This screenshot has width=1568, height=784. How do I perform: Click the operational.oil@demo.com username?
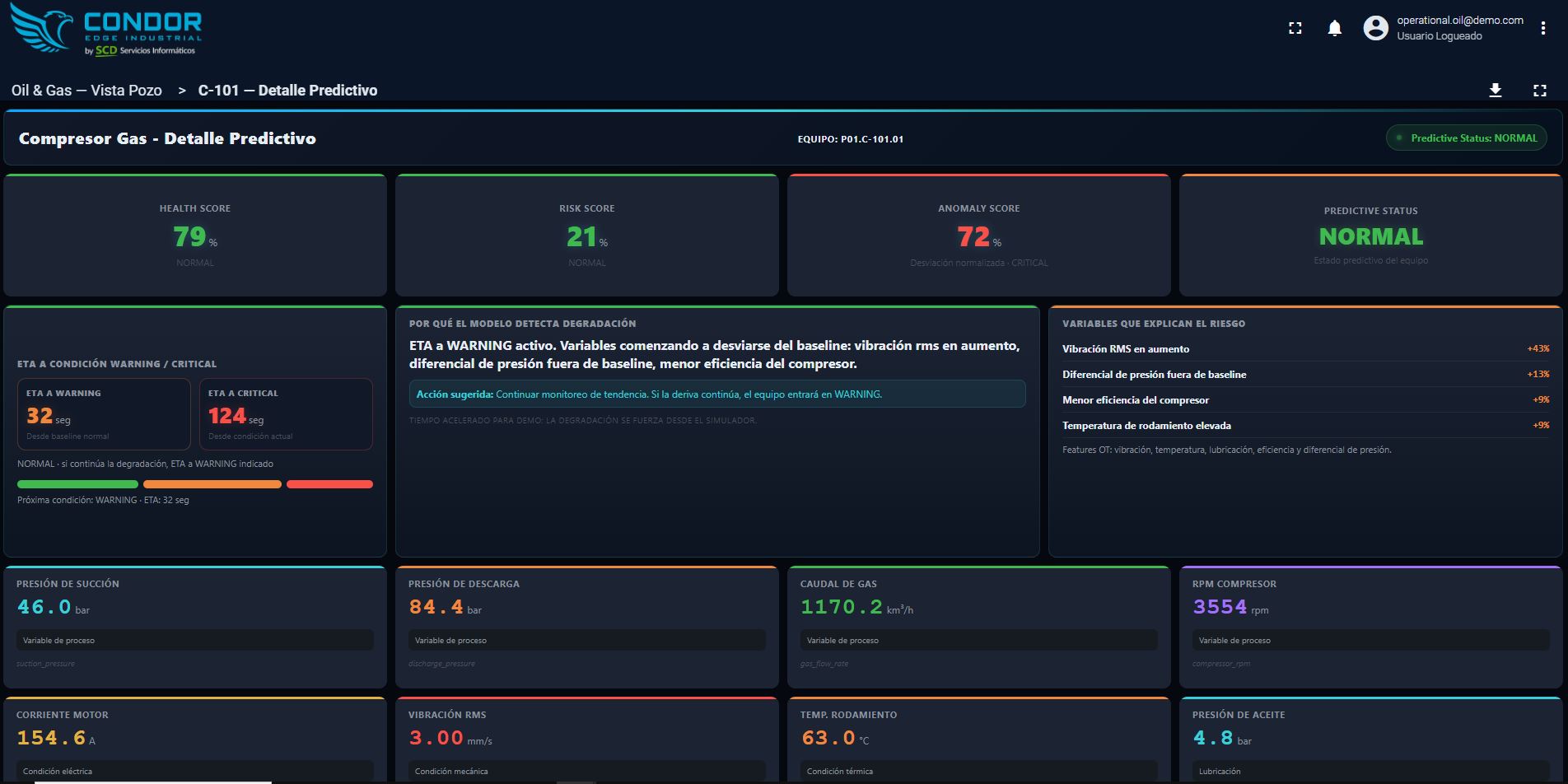click(1460, 21)
